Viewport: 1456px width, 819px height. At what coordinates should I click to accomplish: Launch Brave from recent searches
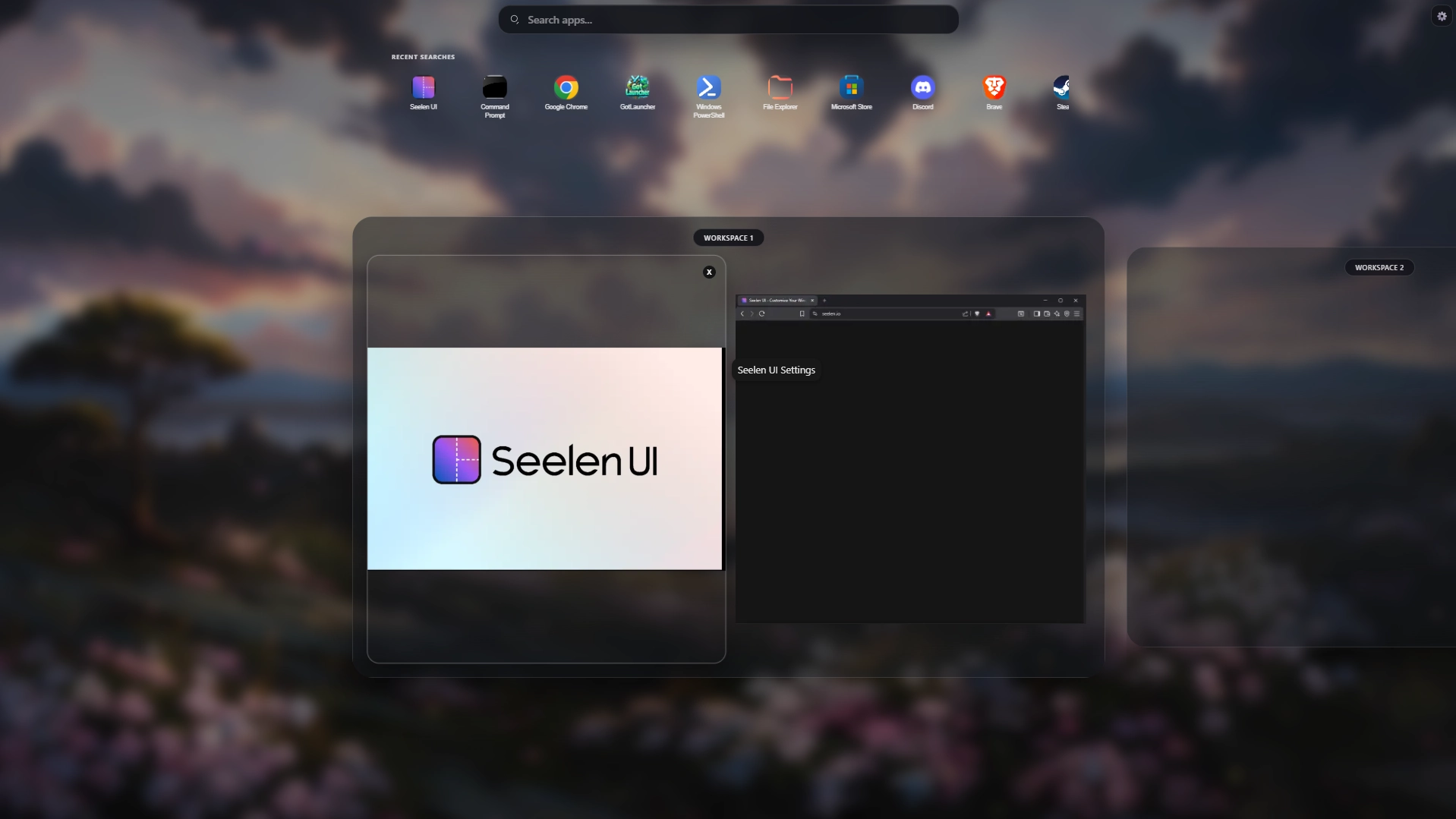click(994, 93)
